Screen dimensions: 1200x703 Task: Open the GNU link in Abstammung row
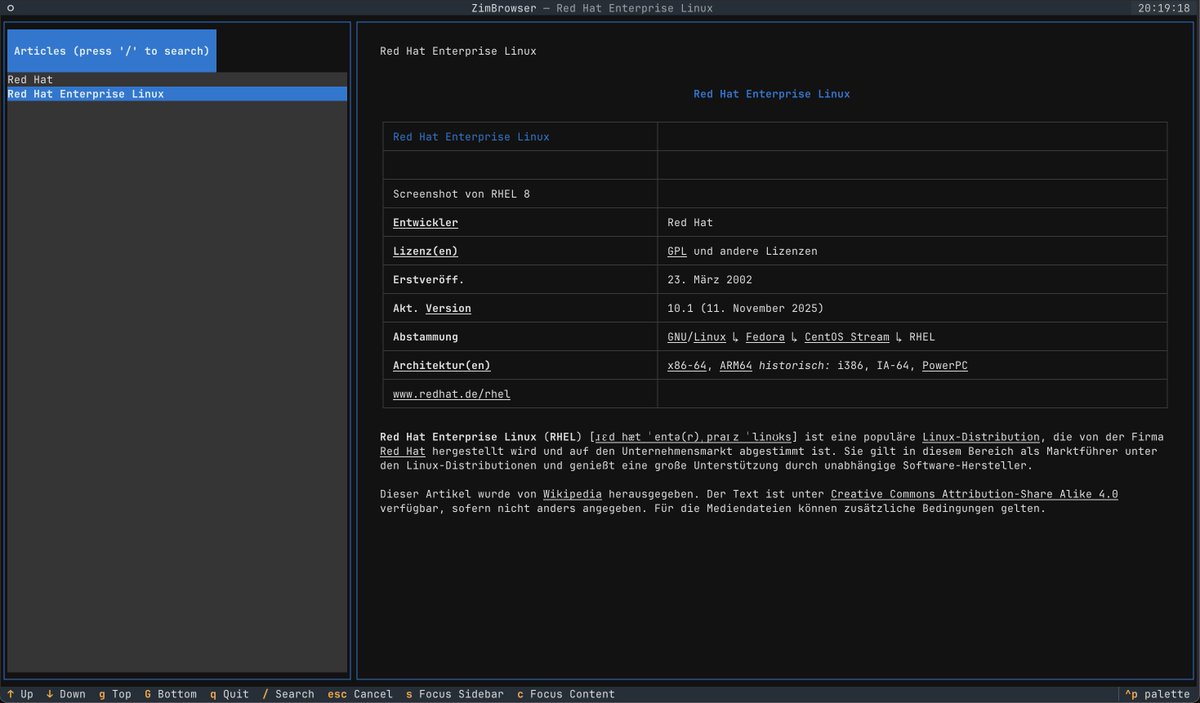(677, 337)
